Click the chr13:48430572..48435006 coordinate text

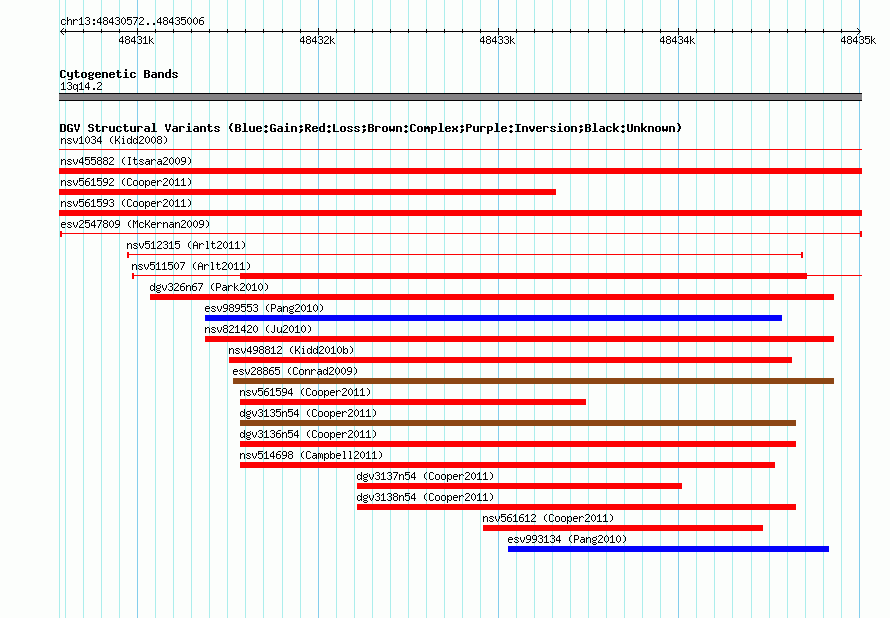point(132,21)
